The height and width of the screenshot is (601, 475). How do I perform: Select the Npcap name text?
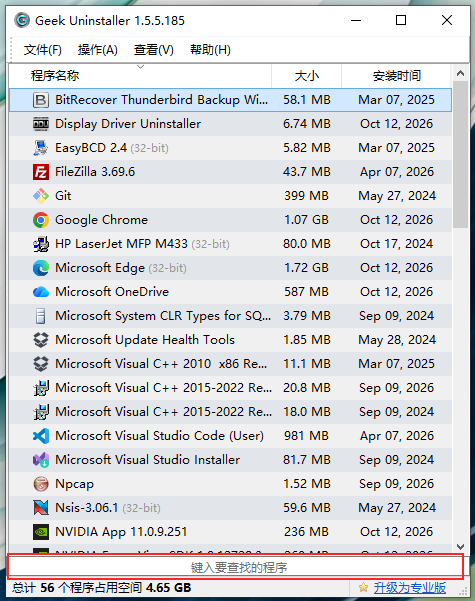(x=74, y=484)
